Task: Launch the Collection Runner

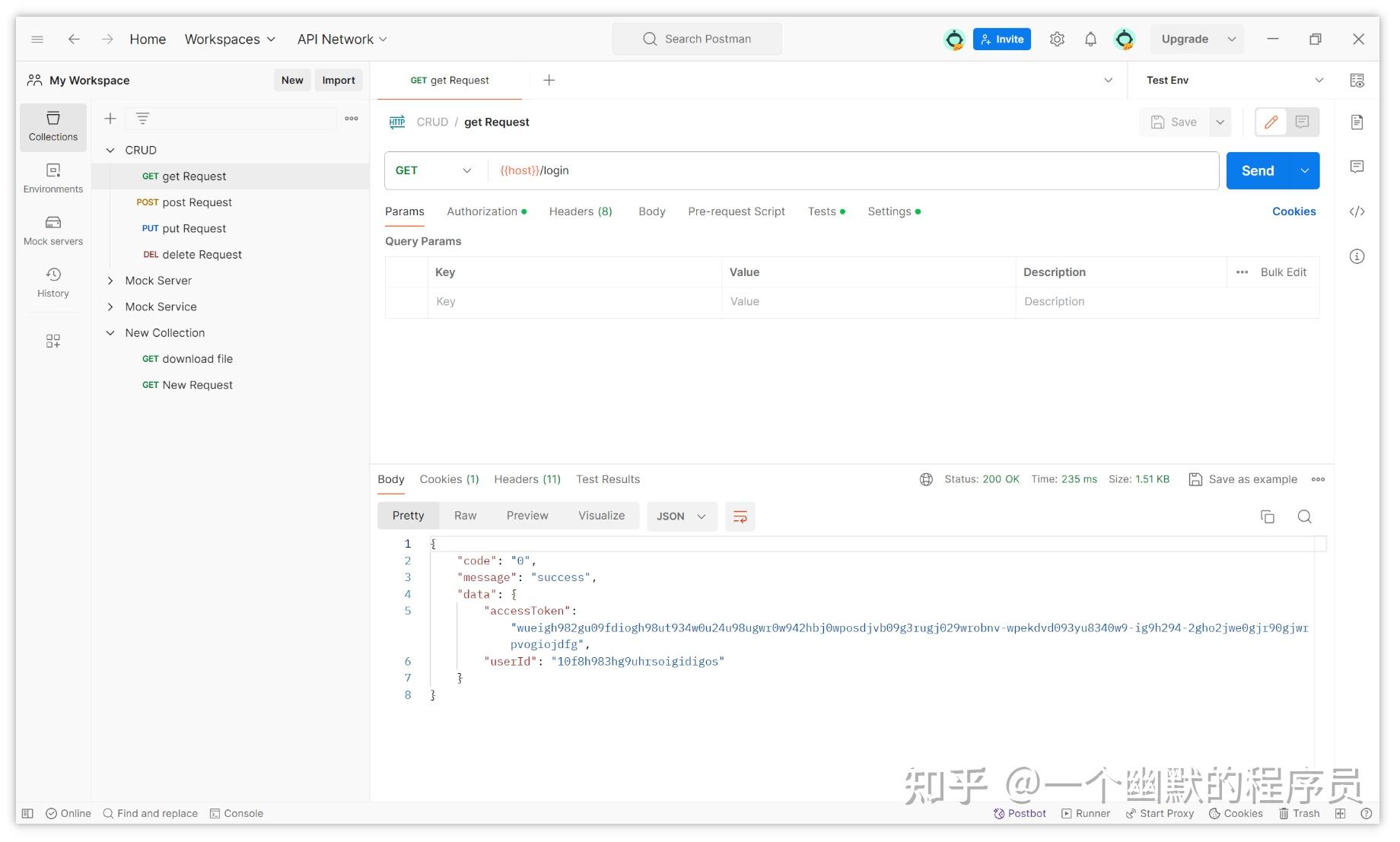Action: point(1086,813)
